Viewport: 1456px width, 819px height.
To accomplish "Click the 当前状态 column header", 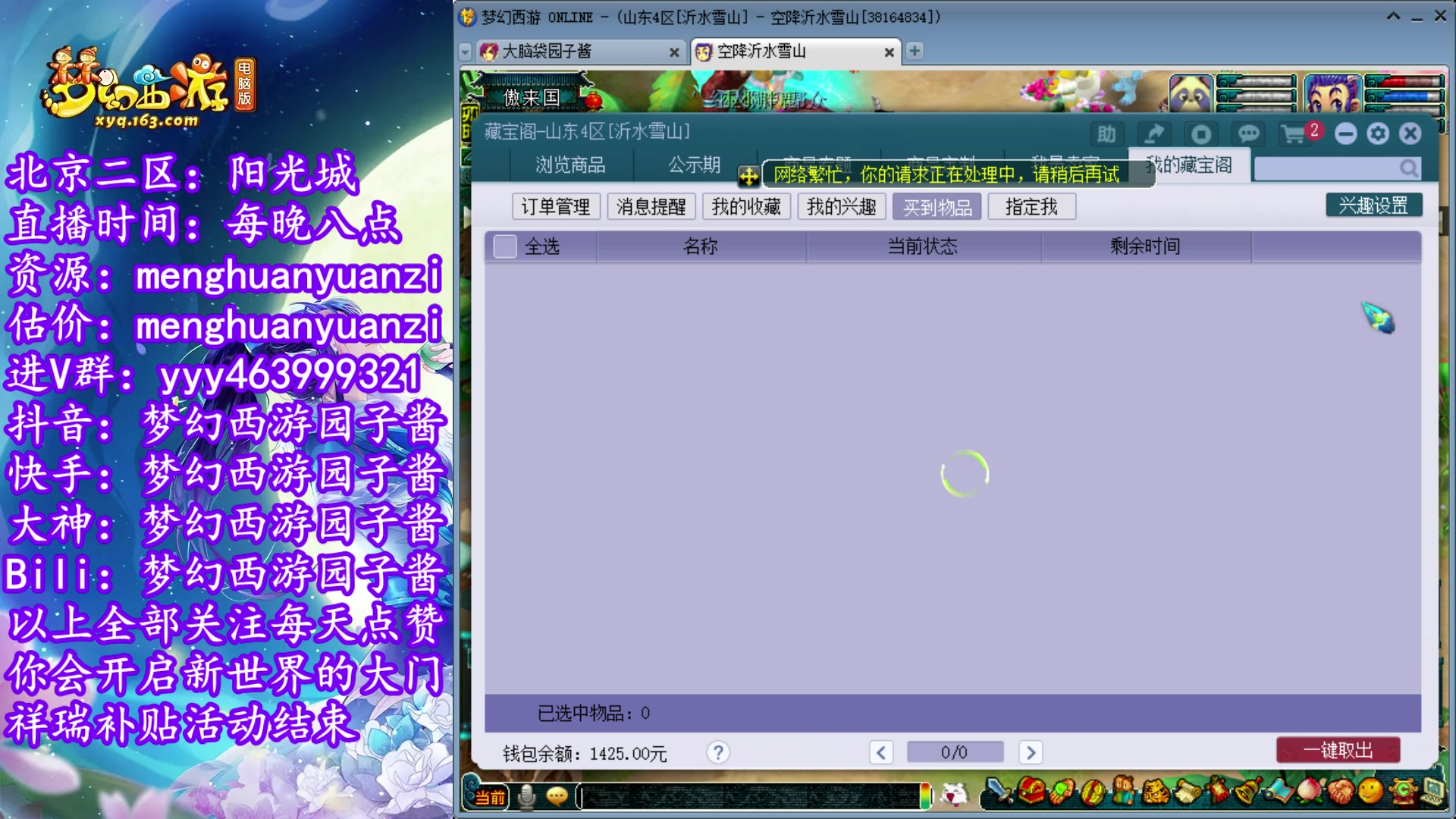I will tap(923, 246).
